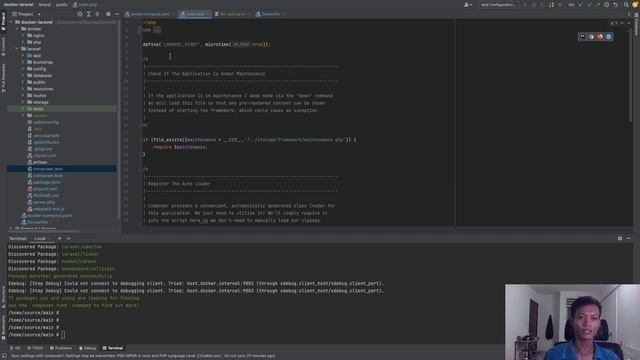Click the Git rollback arrow icon
Screen dimensions: 640x360
[616, 5]
